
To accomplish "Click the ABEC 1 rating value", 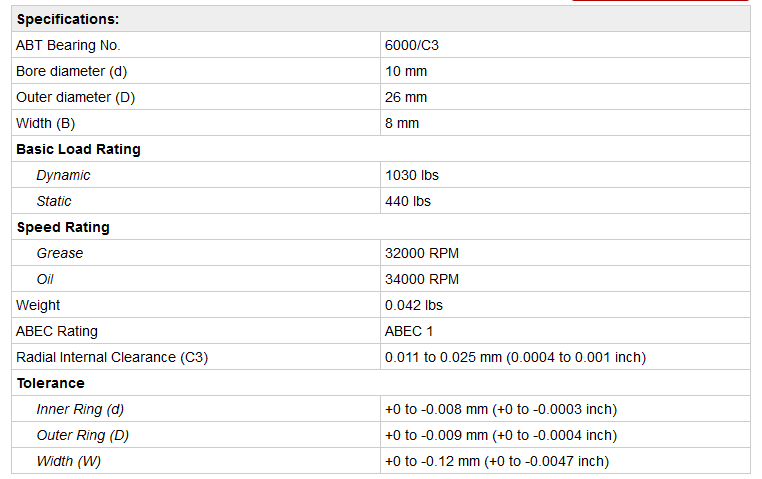I will coord(409,331).
